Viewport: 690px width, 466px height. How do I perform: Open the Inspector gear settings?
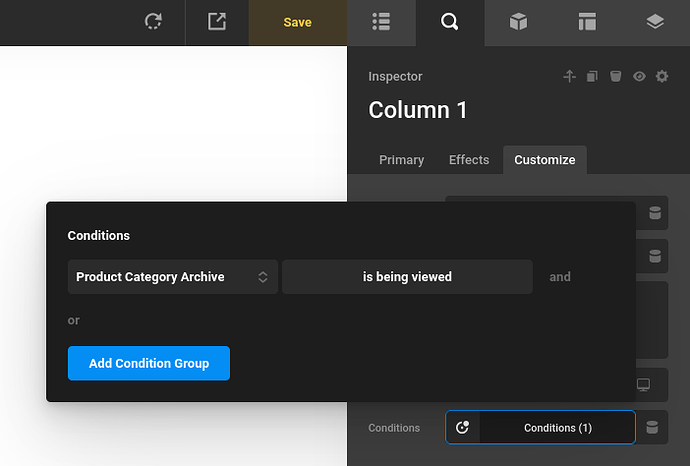coord(662,77)
